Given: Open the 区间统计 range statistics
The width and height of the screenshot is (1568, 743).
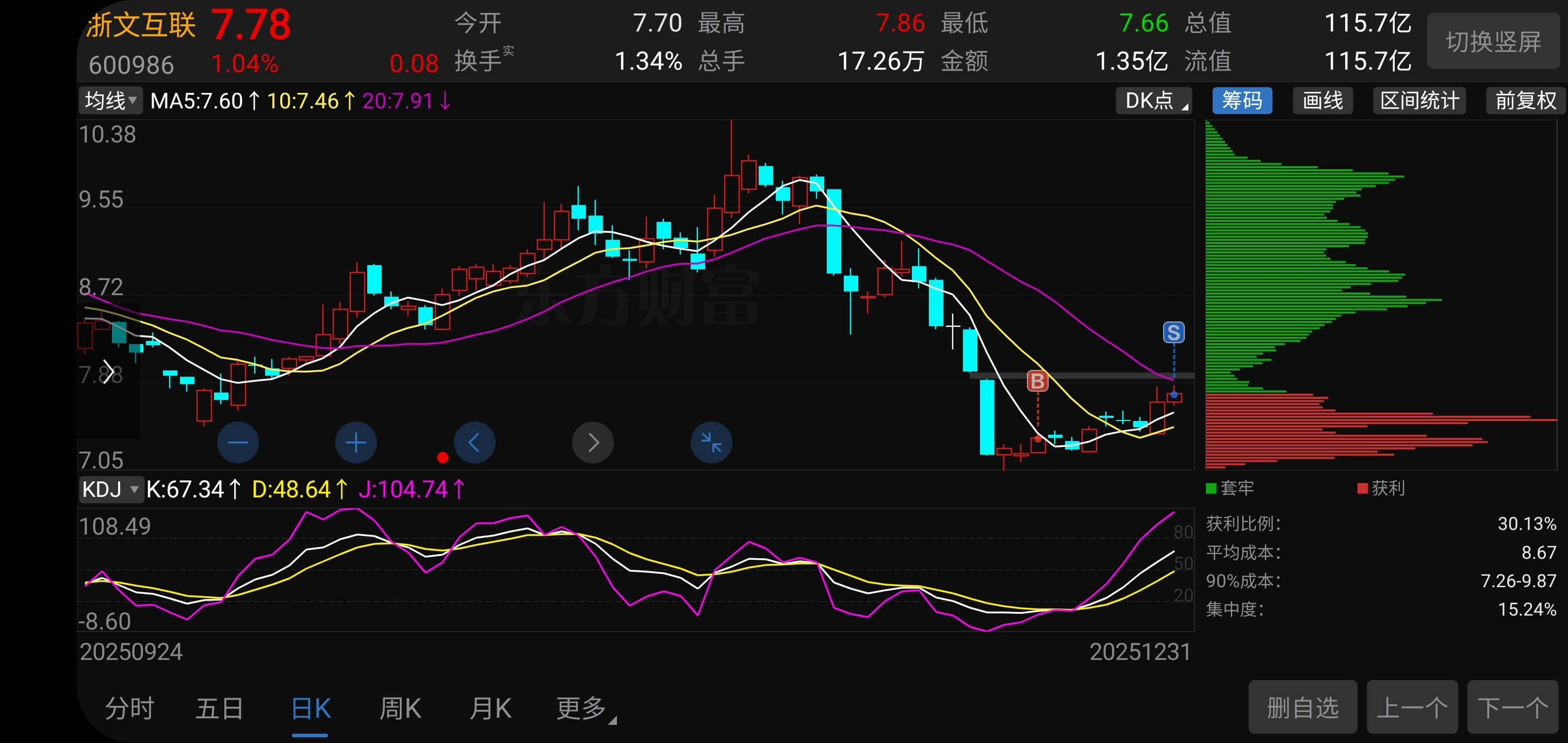Looking at the screenshot, I should [x=1419, y=101].
